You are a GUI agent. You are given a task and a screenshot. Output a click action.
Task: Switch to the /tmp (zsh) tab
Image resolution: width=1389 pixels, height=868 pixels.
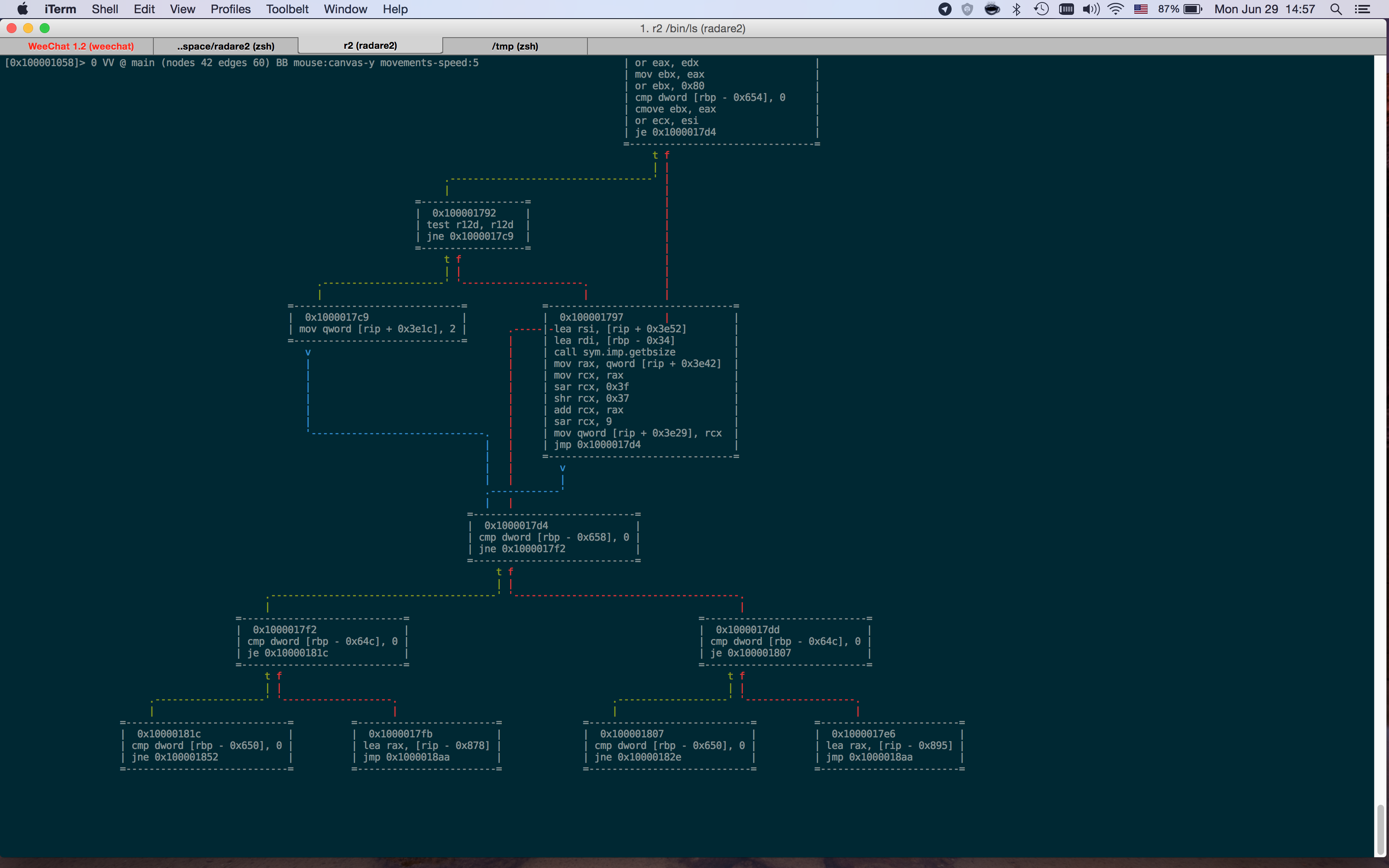tap(515, 46)
